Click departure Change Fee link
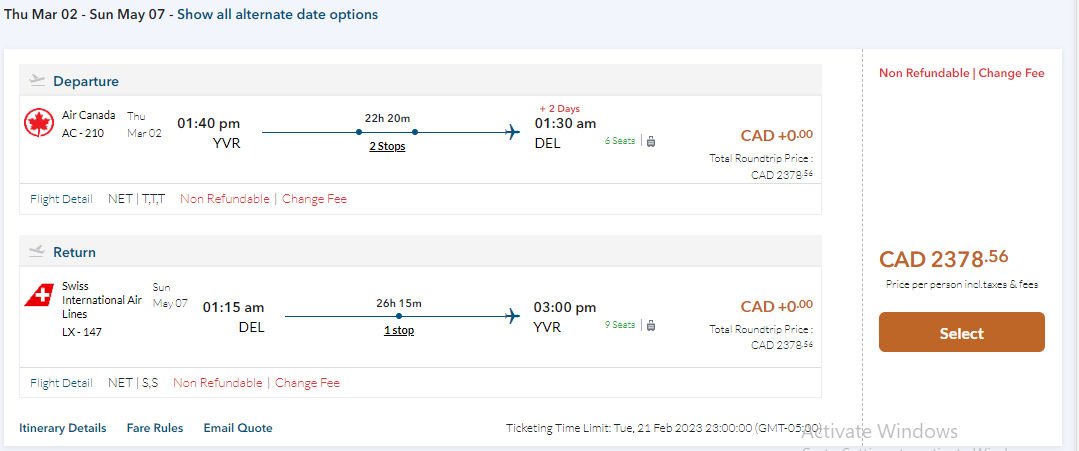Viewport: 1079px width, 451px height. point(314,198)
